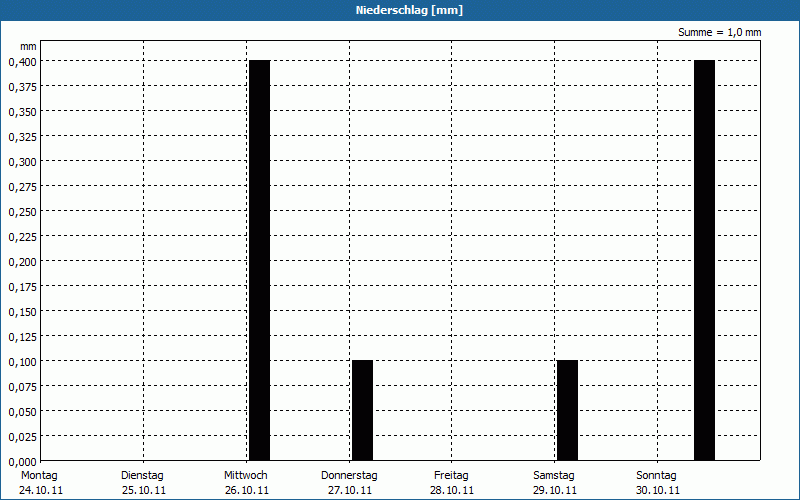Click the date 28.10.11

(x=452, y=490)
